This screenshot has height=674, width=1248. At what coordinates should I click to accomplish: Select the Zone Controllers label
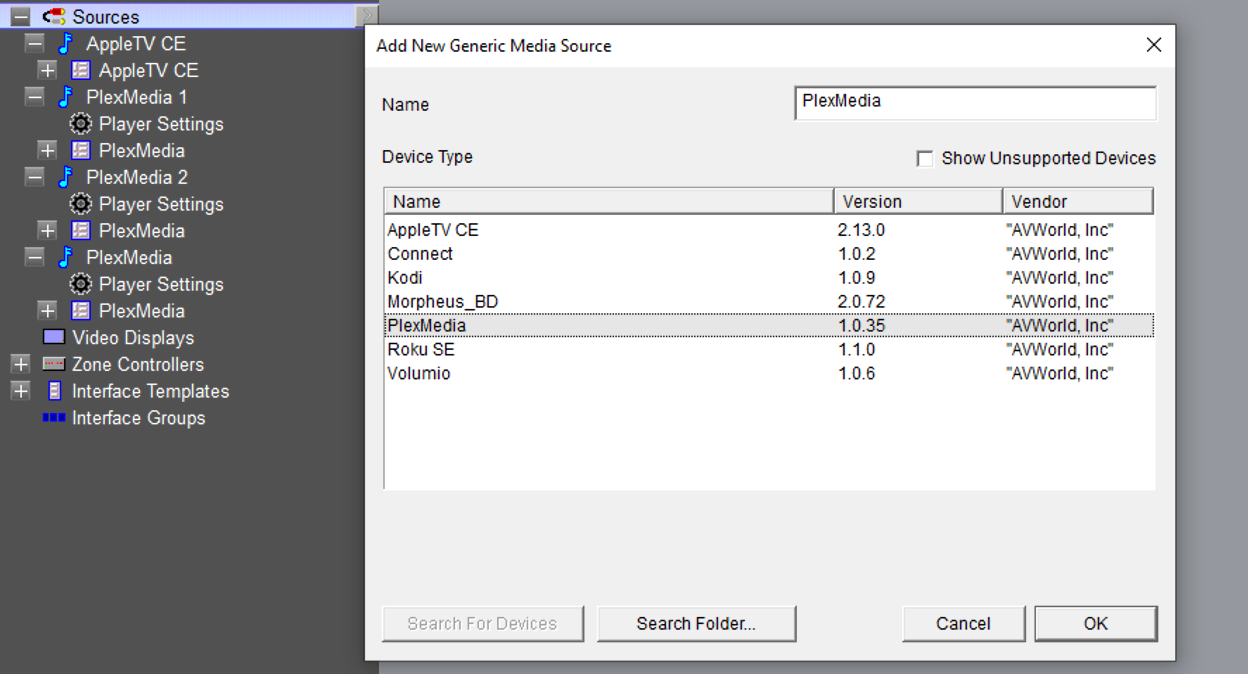click(138, 364)
